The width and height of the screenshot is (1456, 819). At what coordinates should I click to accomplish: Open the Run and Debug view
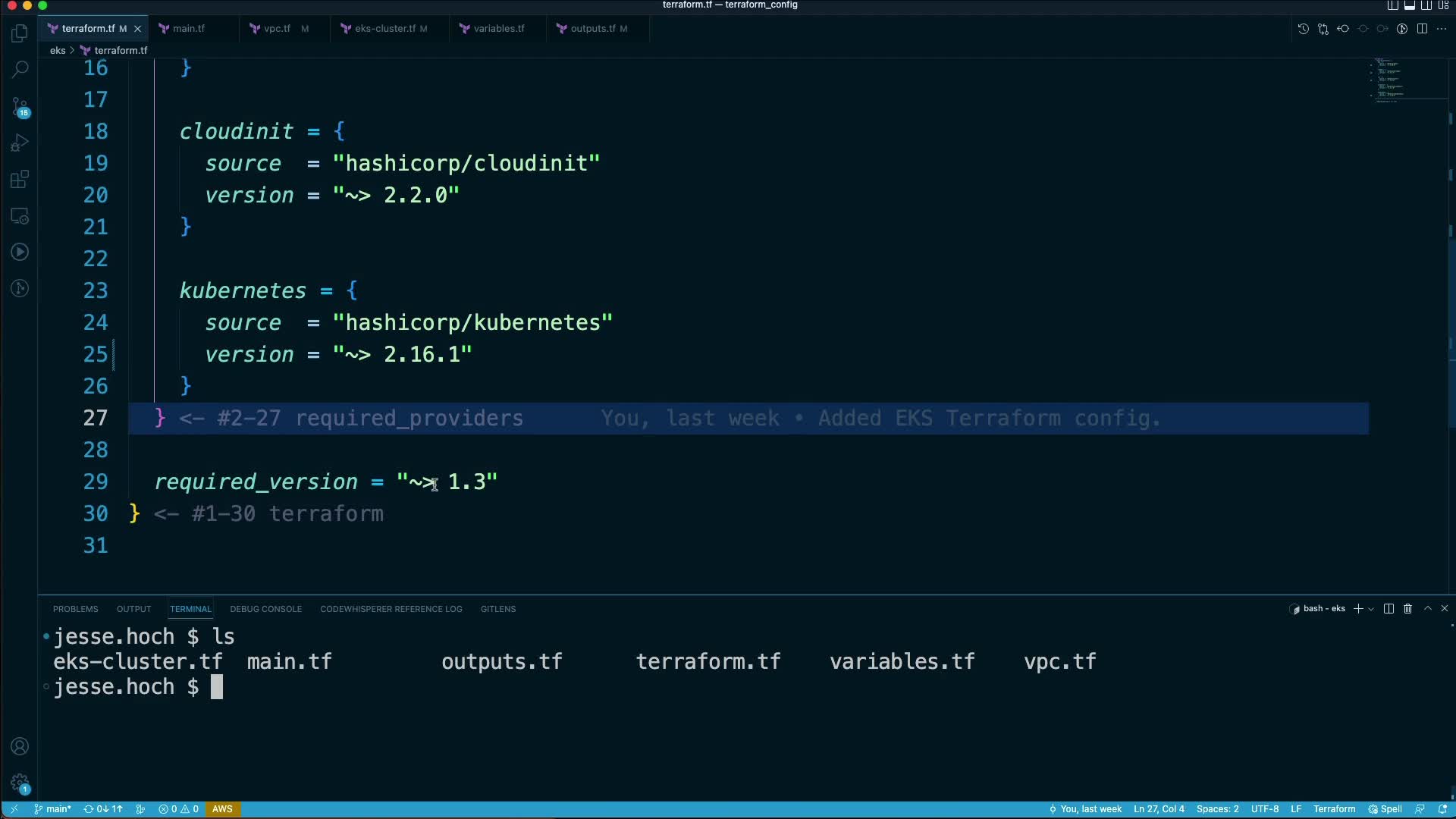click(20, 143)
